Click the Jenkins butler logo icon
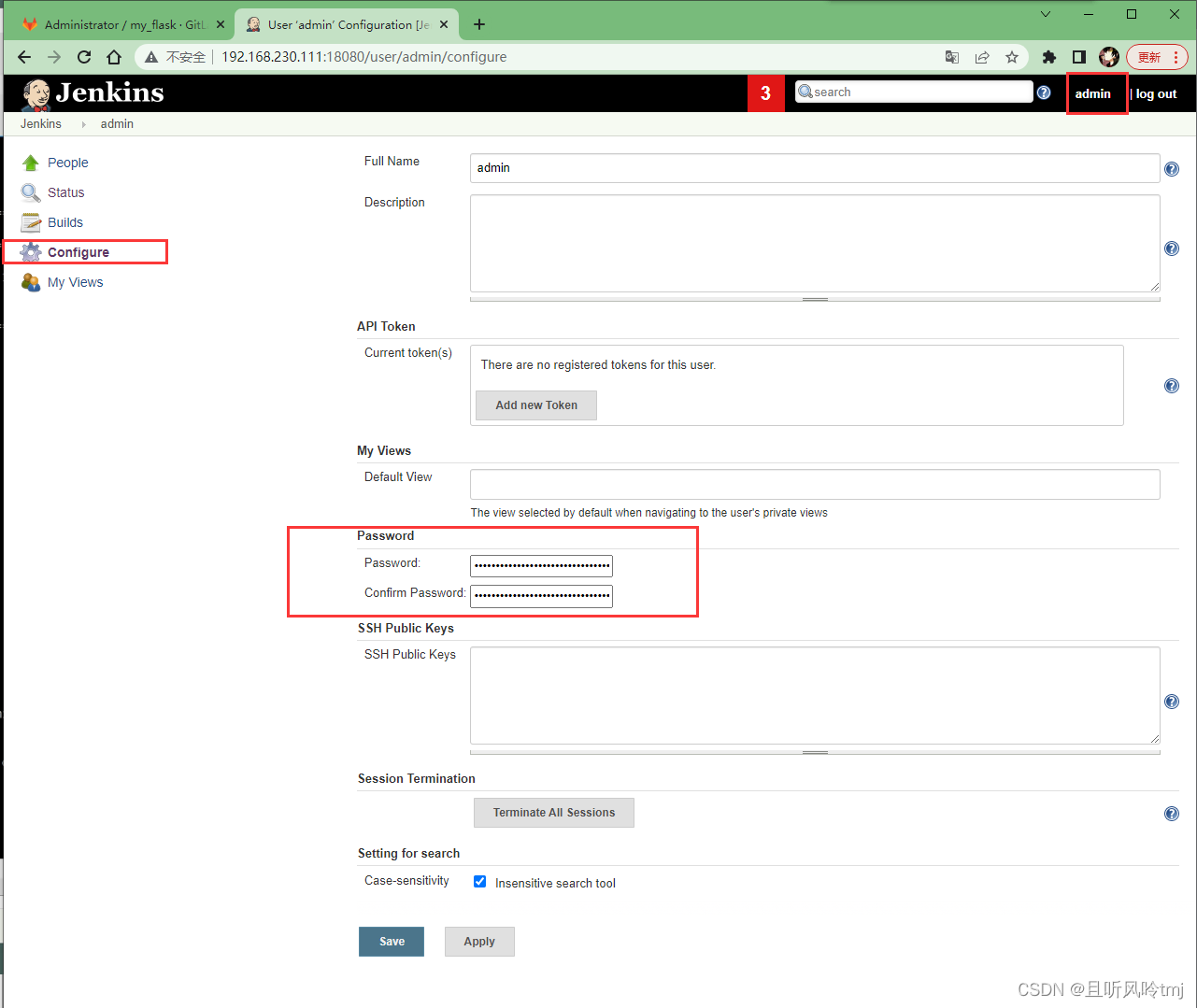Screen dimensions: 1197x1008 (36, 93)
